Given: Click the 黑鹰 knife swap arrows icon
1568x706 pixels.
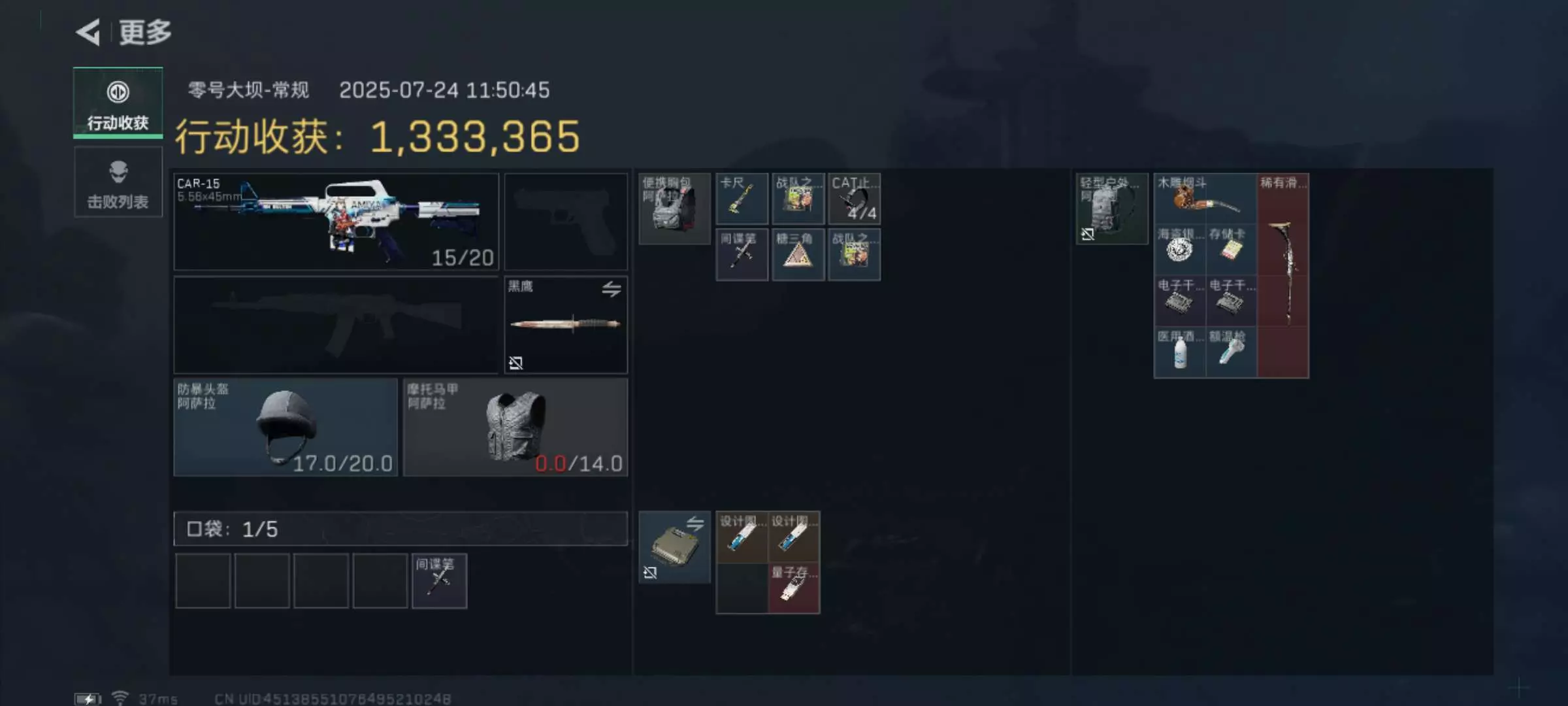Looking at the screenshot, I should tap(612, 289).
